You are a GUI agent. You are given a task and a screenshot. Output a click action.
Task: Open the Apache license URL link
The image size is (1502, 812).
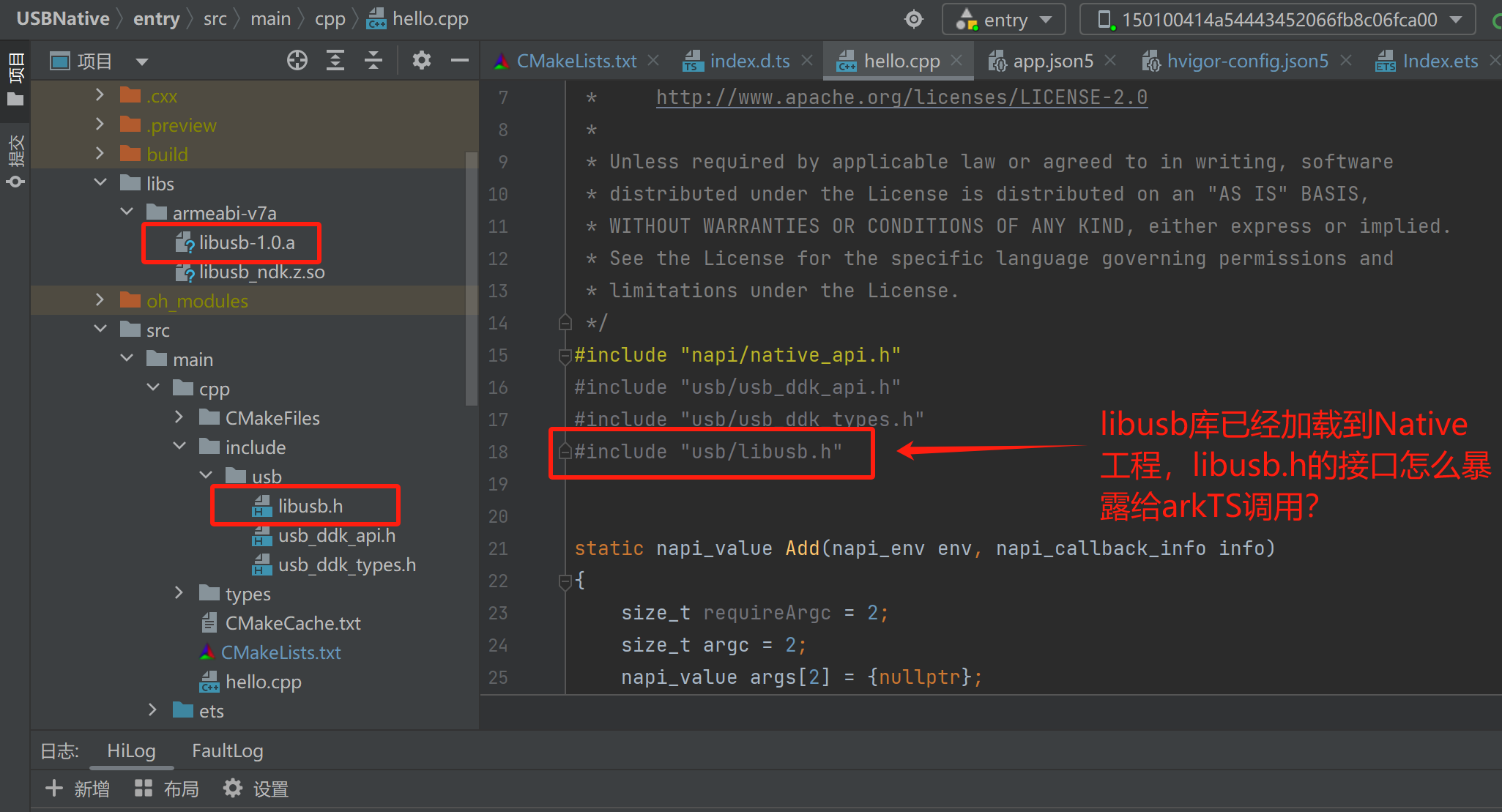(901, 97)
